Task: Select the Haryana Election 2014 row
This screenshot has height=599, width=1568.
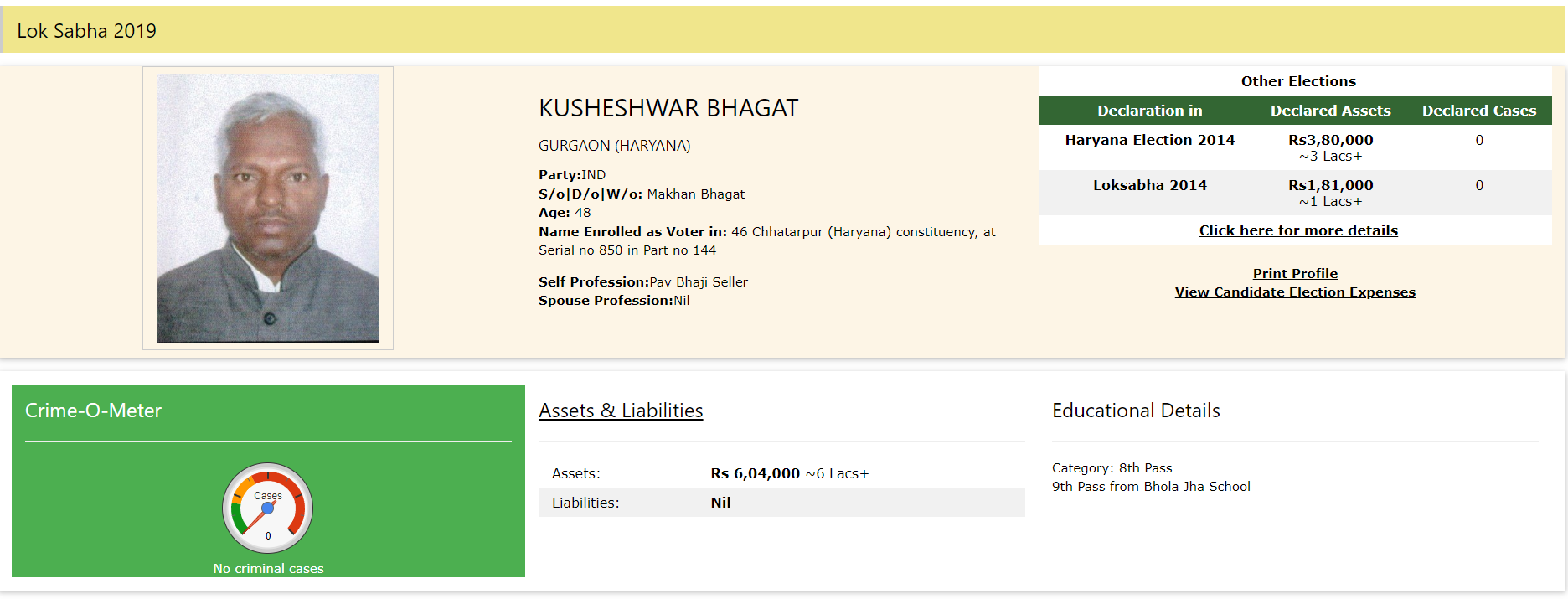Action: click(1149, 140)
